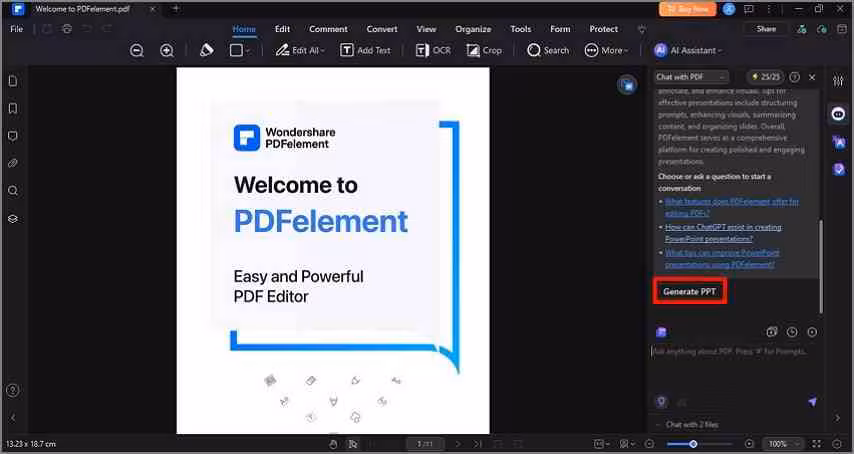854x454 pixels.
Task: Click the zoom in magnifier in toolbar
Action: coord(167,50)
